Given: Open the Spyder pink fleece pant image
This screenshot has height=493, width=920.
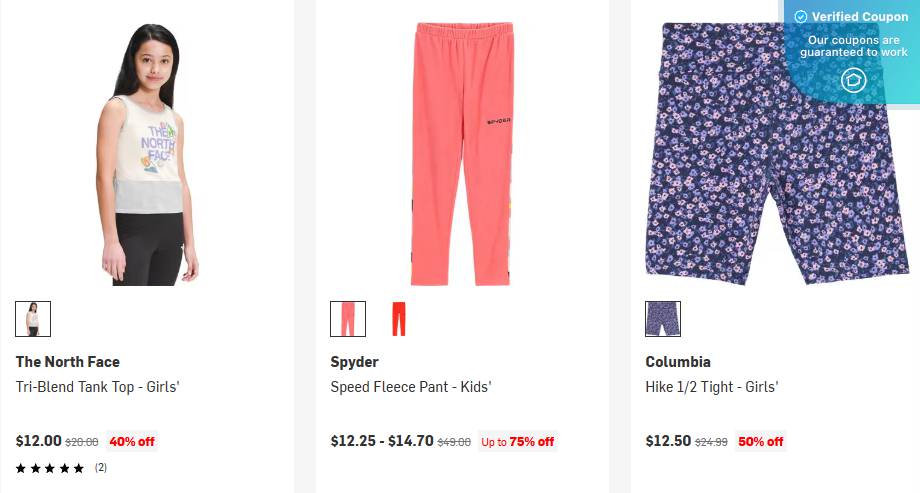Looking at the screenshot, I should tap(461, 154).
